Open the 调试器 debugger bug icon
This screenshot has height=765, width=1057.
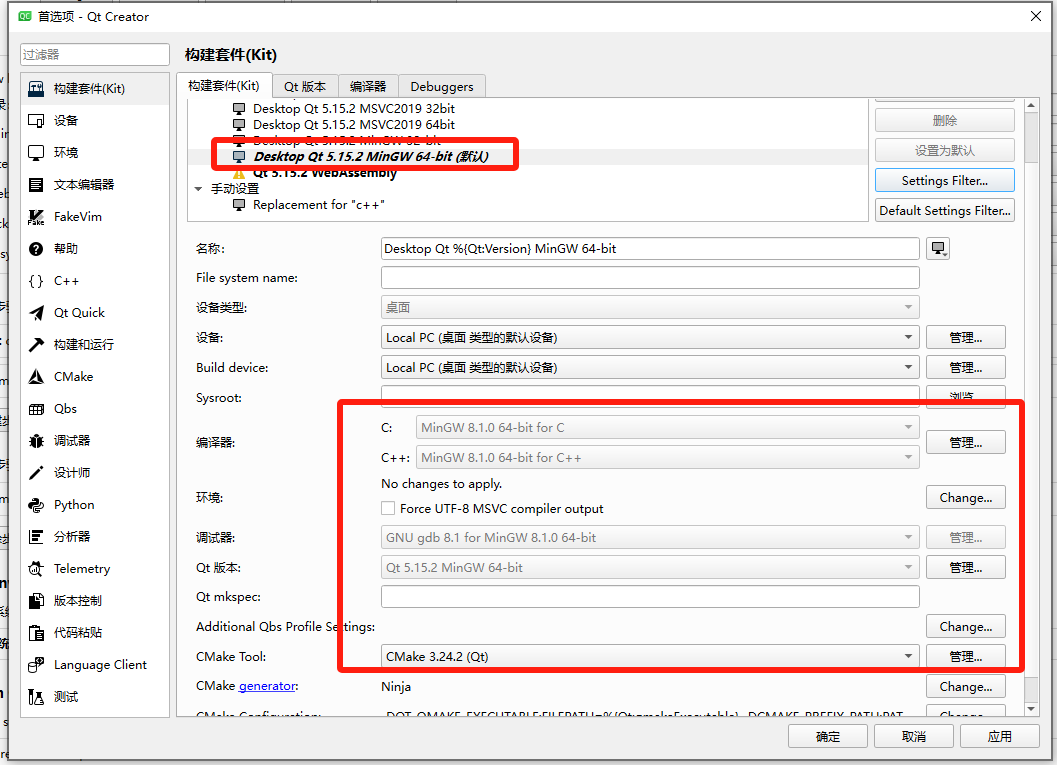coord(36,441)
